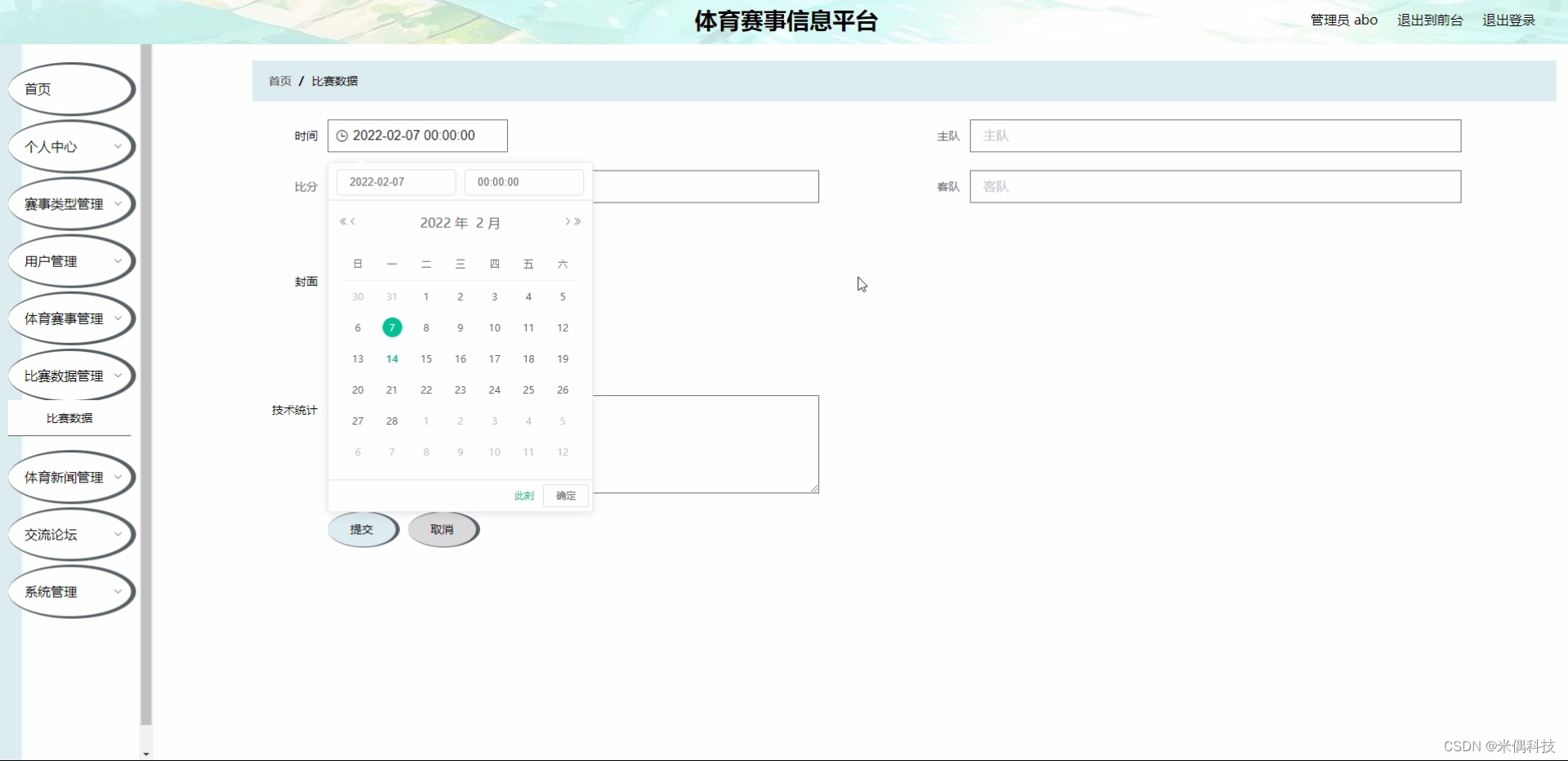
Task: Click the 首页 breadcrumb link
Action: 279,81
